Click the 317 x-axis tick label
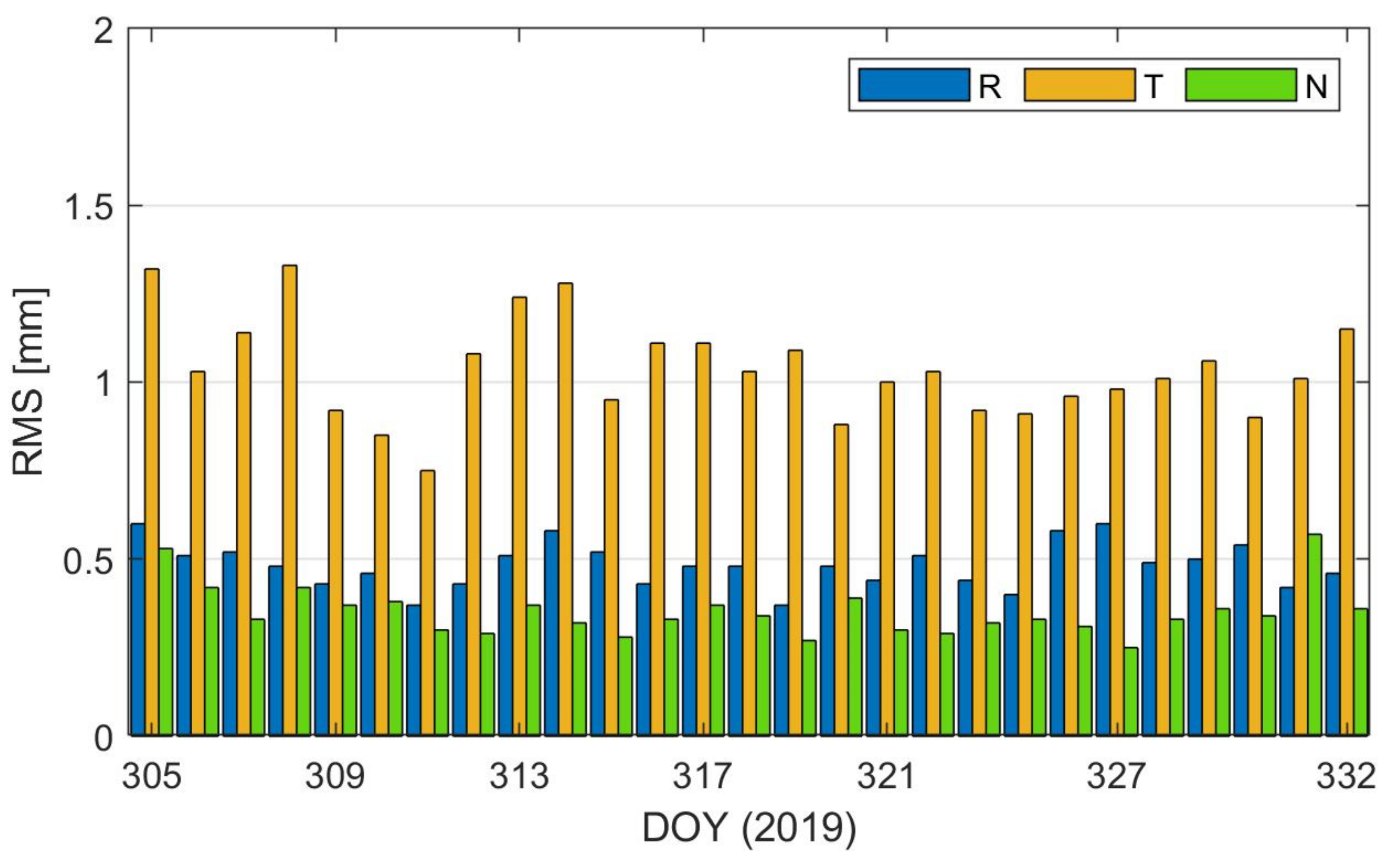 (x=703, y=776)
